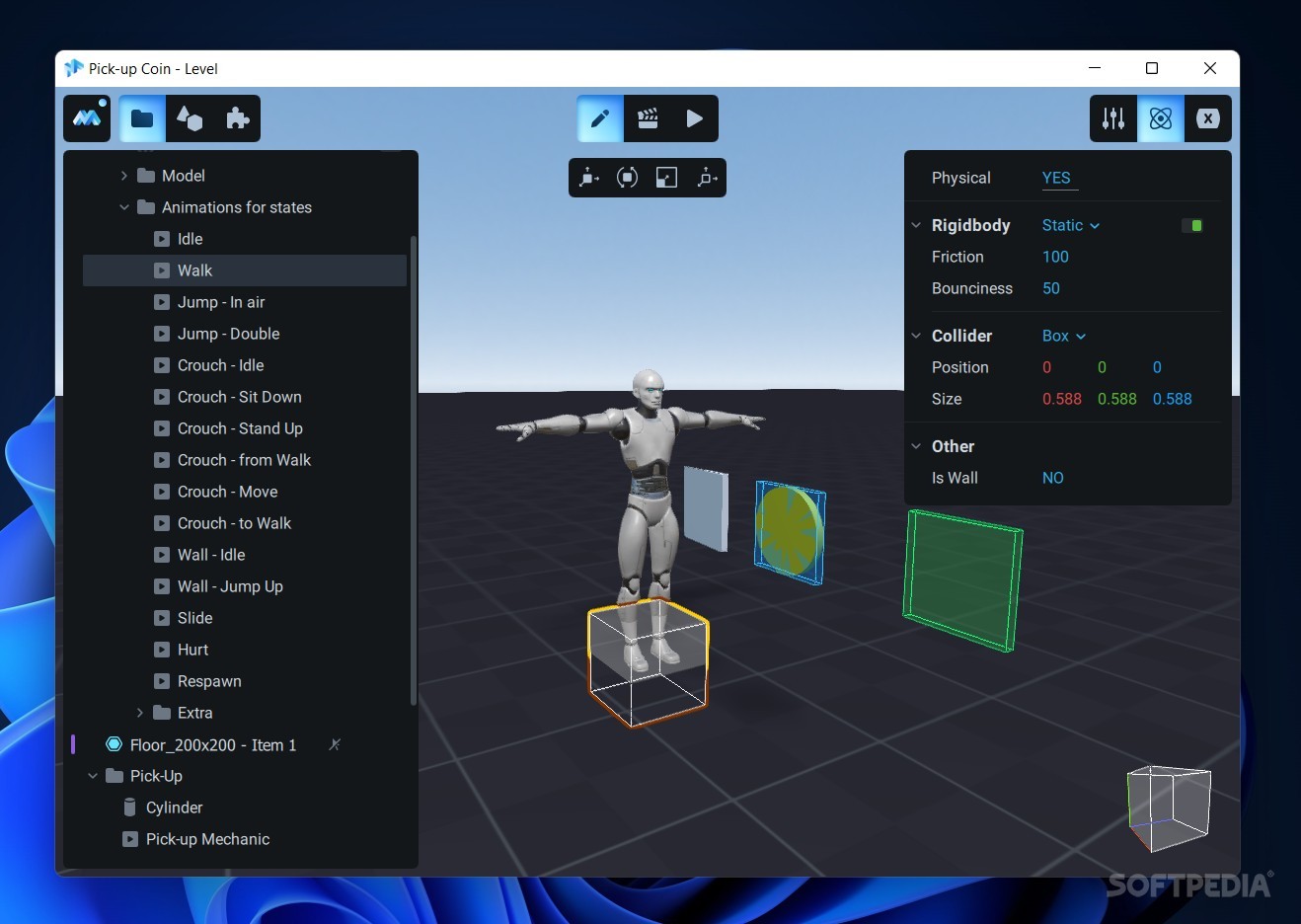Open the atom physics tab
The height and width of the screenshot is (924, 1301).
point(1161,118)
